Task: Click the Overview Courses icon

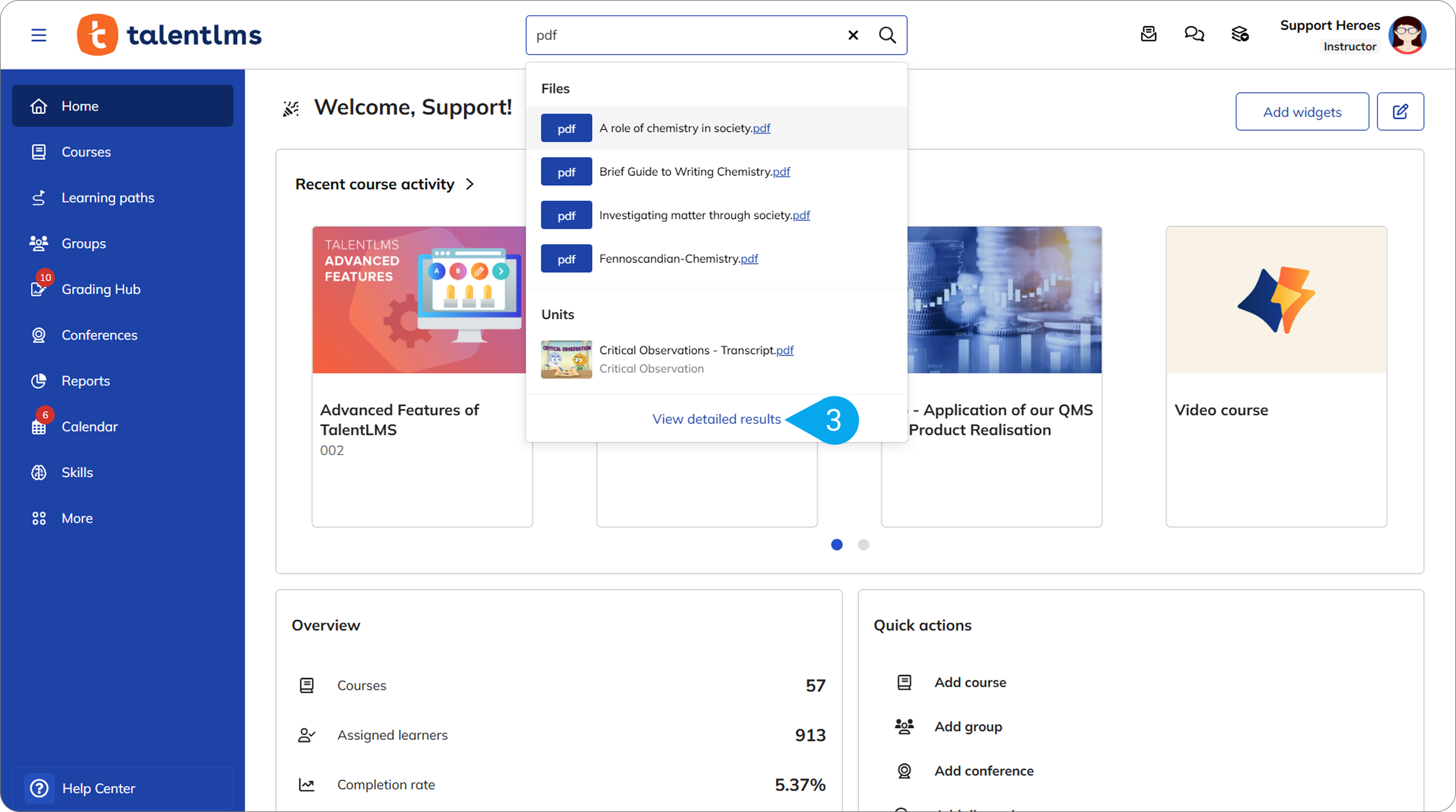Action: coord(307,686)
